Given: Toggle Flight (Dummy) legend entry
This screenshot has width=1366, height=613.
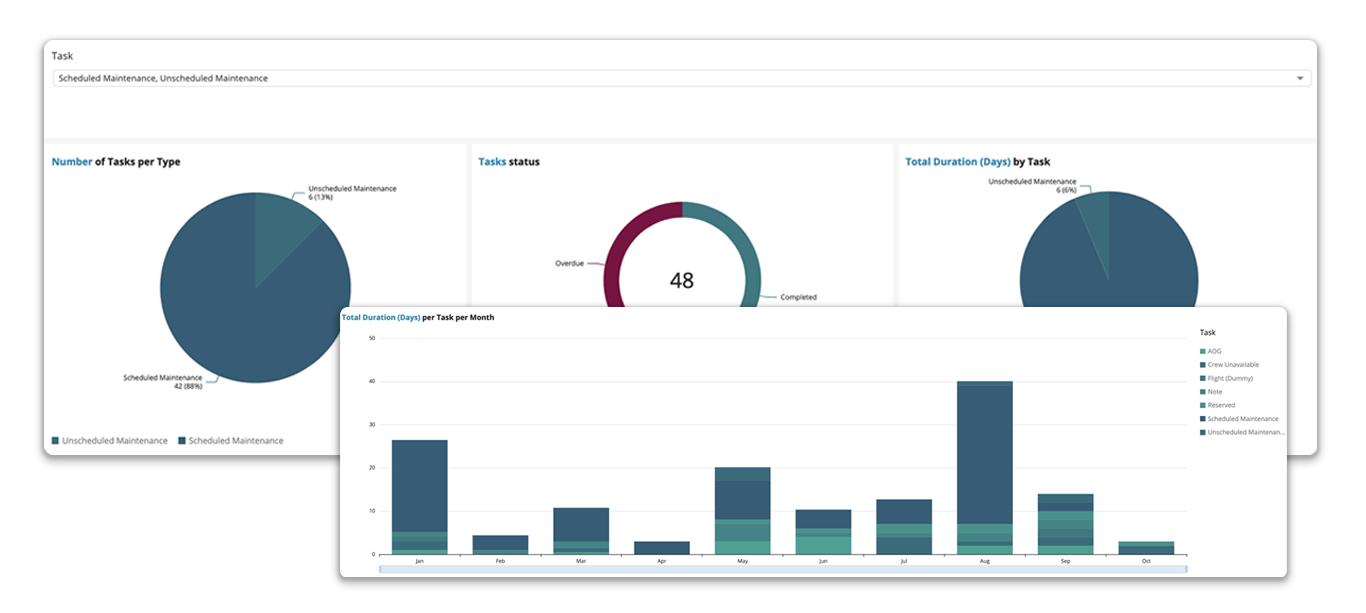Looking at the screenshot, I should (1226, 378).
